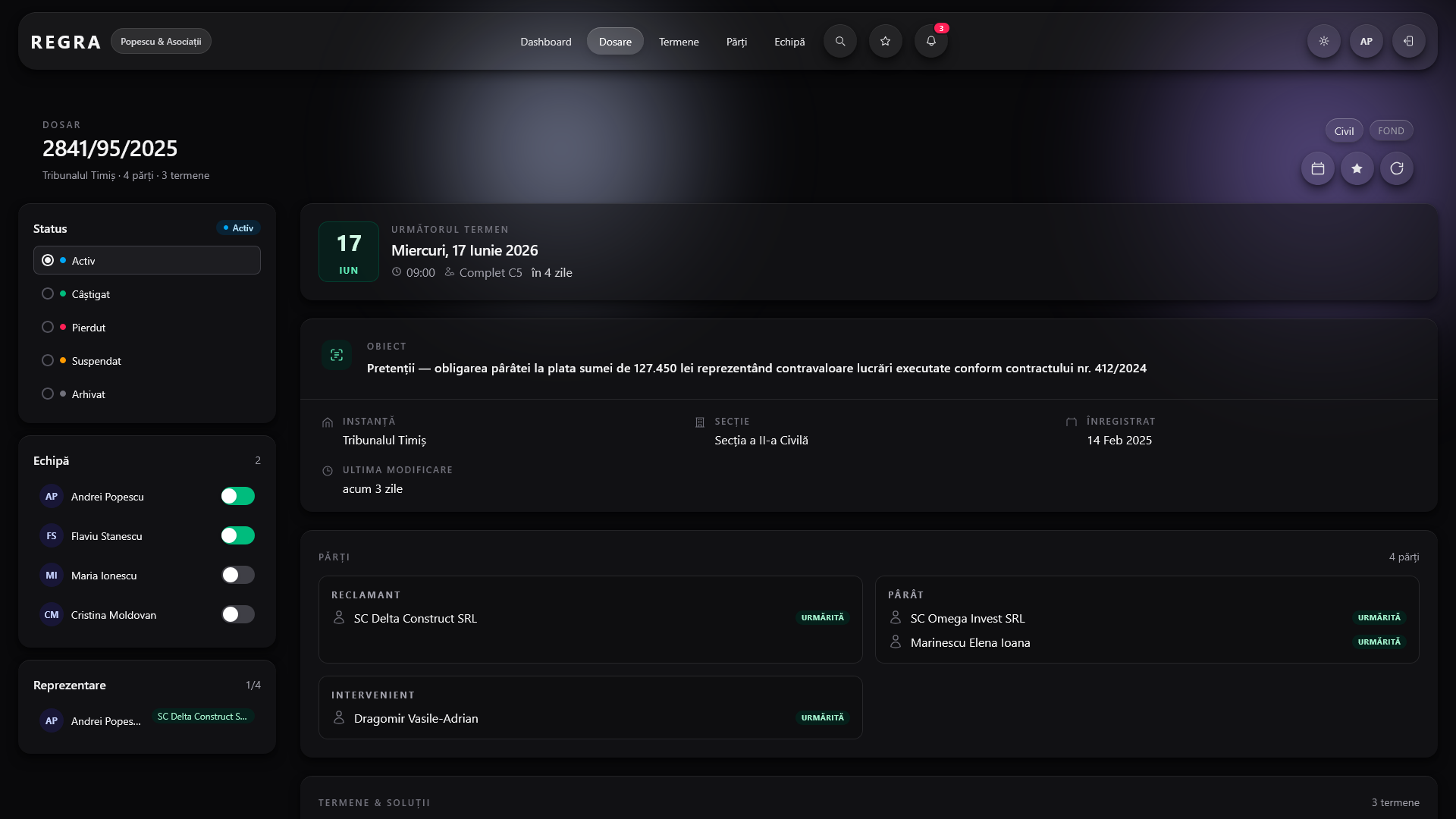Open notifications bell with 3 badge
Image resolution: width=1456 pixels, height=819 pixels.
pos(931,42)
